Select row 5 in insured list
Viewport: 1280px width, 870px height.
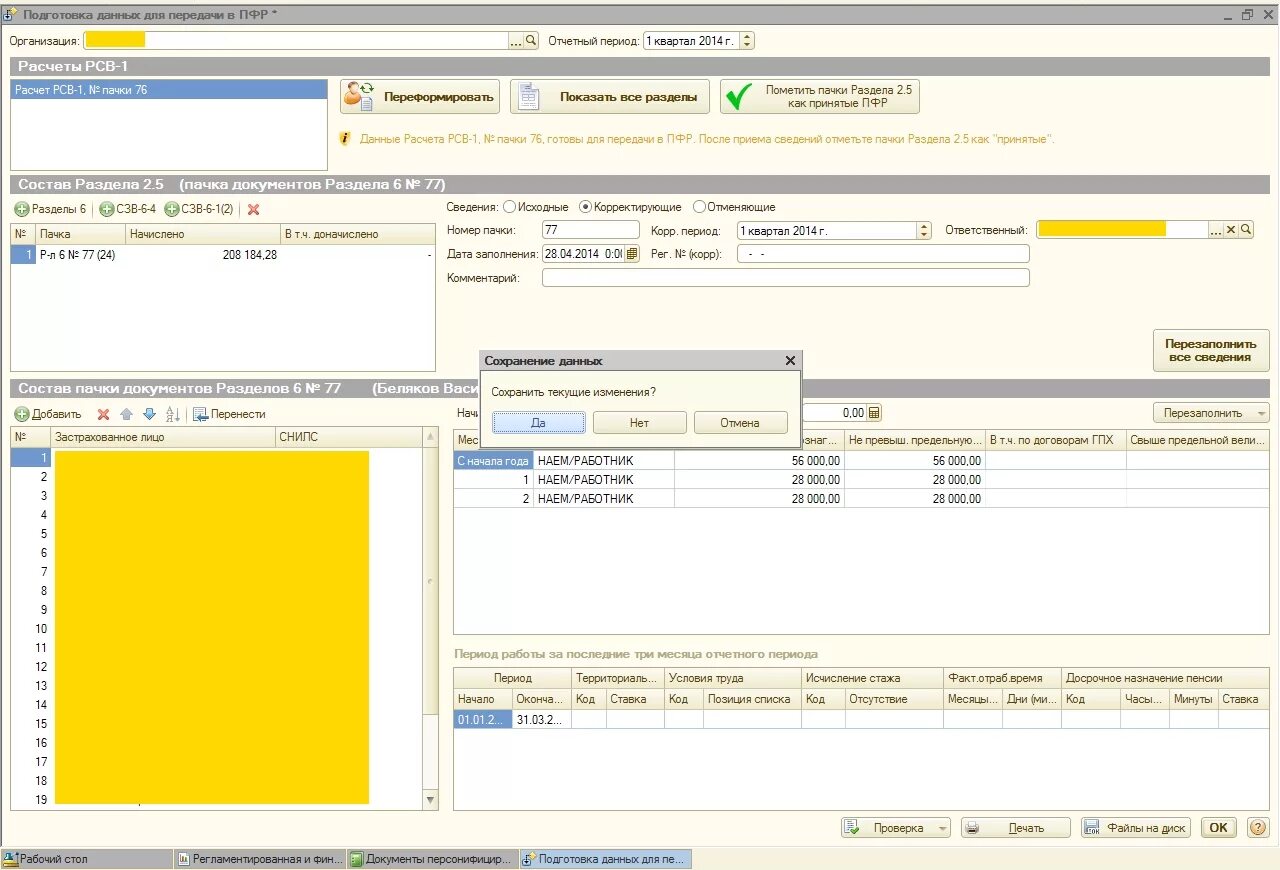[x=217, y=534]
